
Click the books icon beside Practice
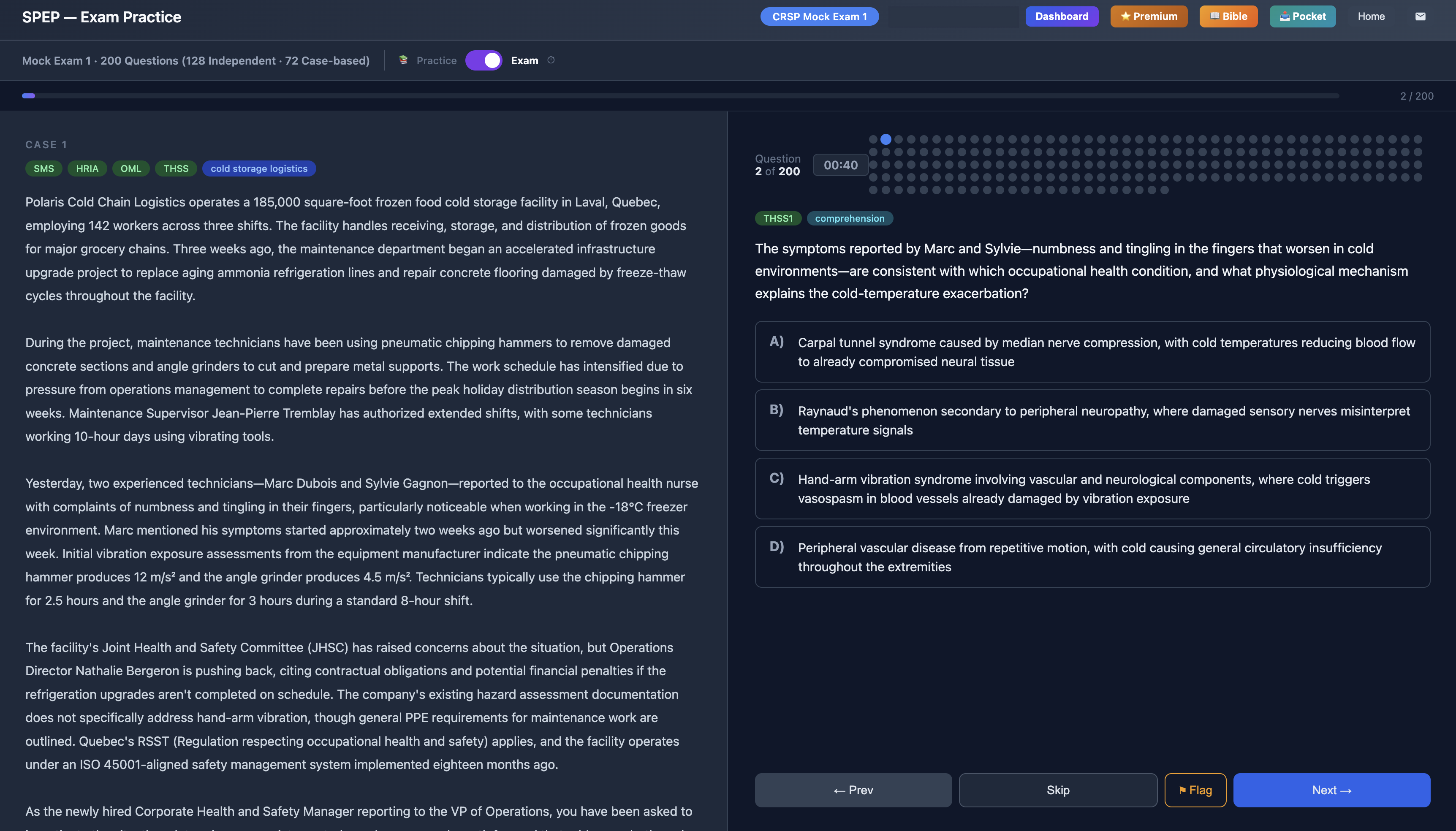tap(404, 60)
